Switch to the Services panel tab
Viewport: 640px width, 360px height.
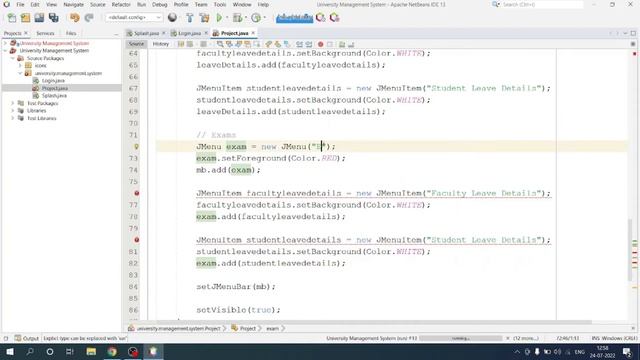click(x=45, y=33)
